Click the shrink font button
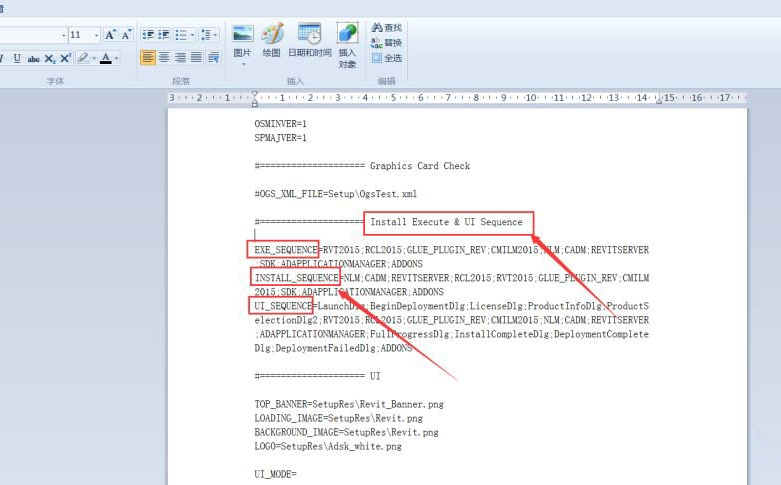 pos(126,34)
